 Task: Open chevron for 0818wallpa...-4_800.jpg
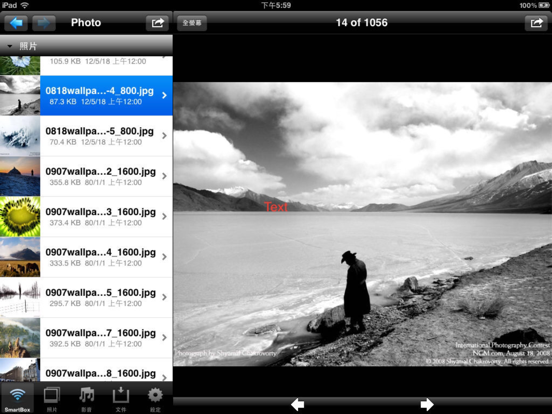[x=164, y=95]
